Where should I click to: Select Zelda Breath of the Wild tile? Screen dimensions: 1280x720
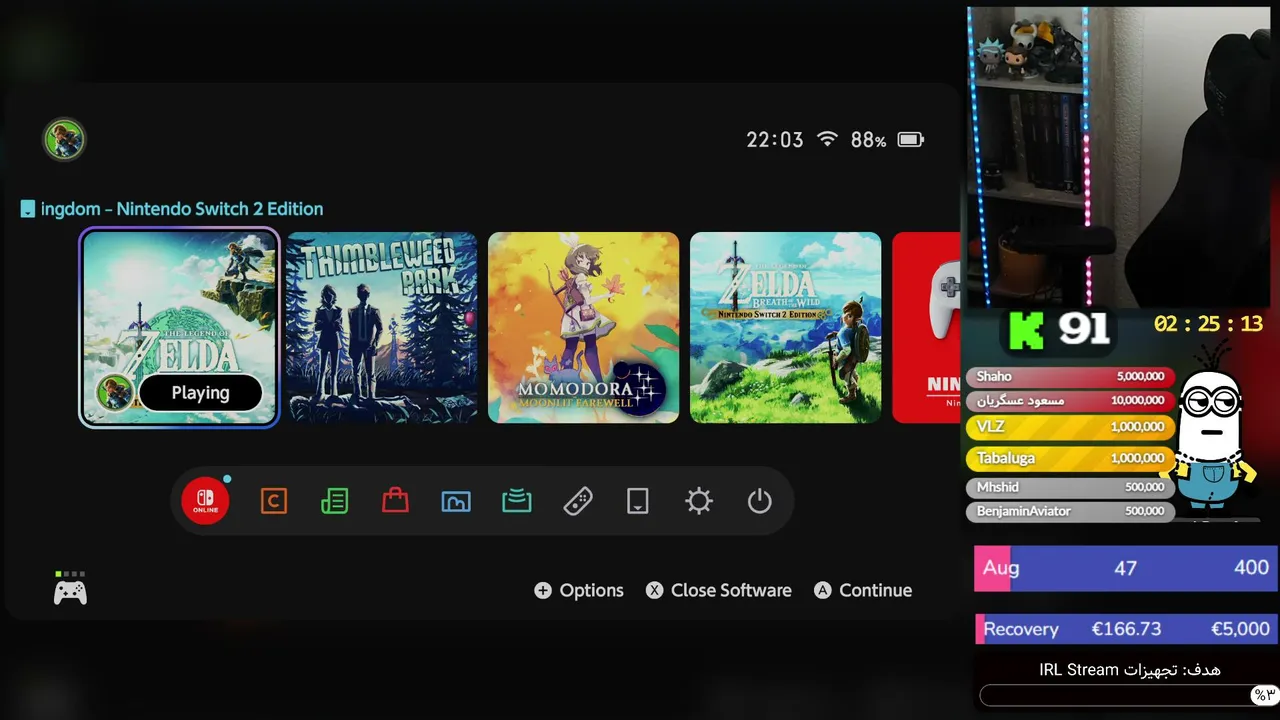tap(786, 328)
